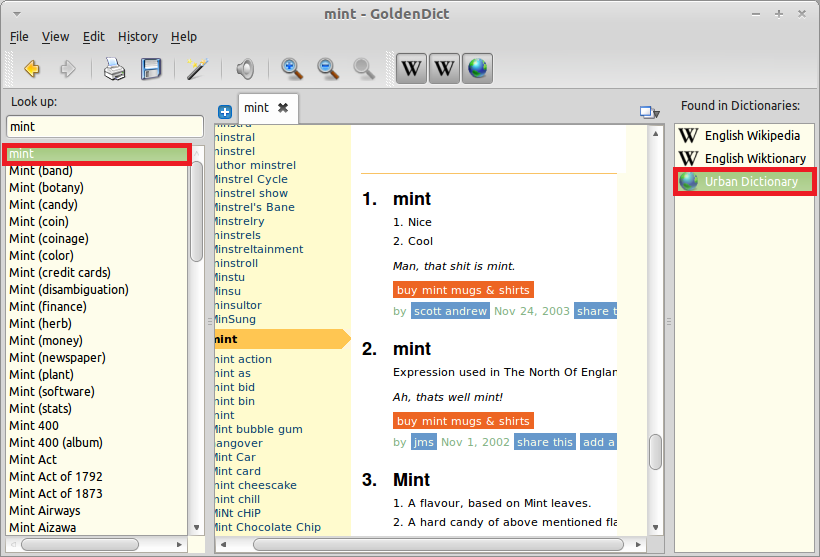Toggle the second W Wiktionary toolbar dictionary
The width and height of the screenshot is (820, 557).
(444, 69)
